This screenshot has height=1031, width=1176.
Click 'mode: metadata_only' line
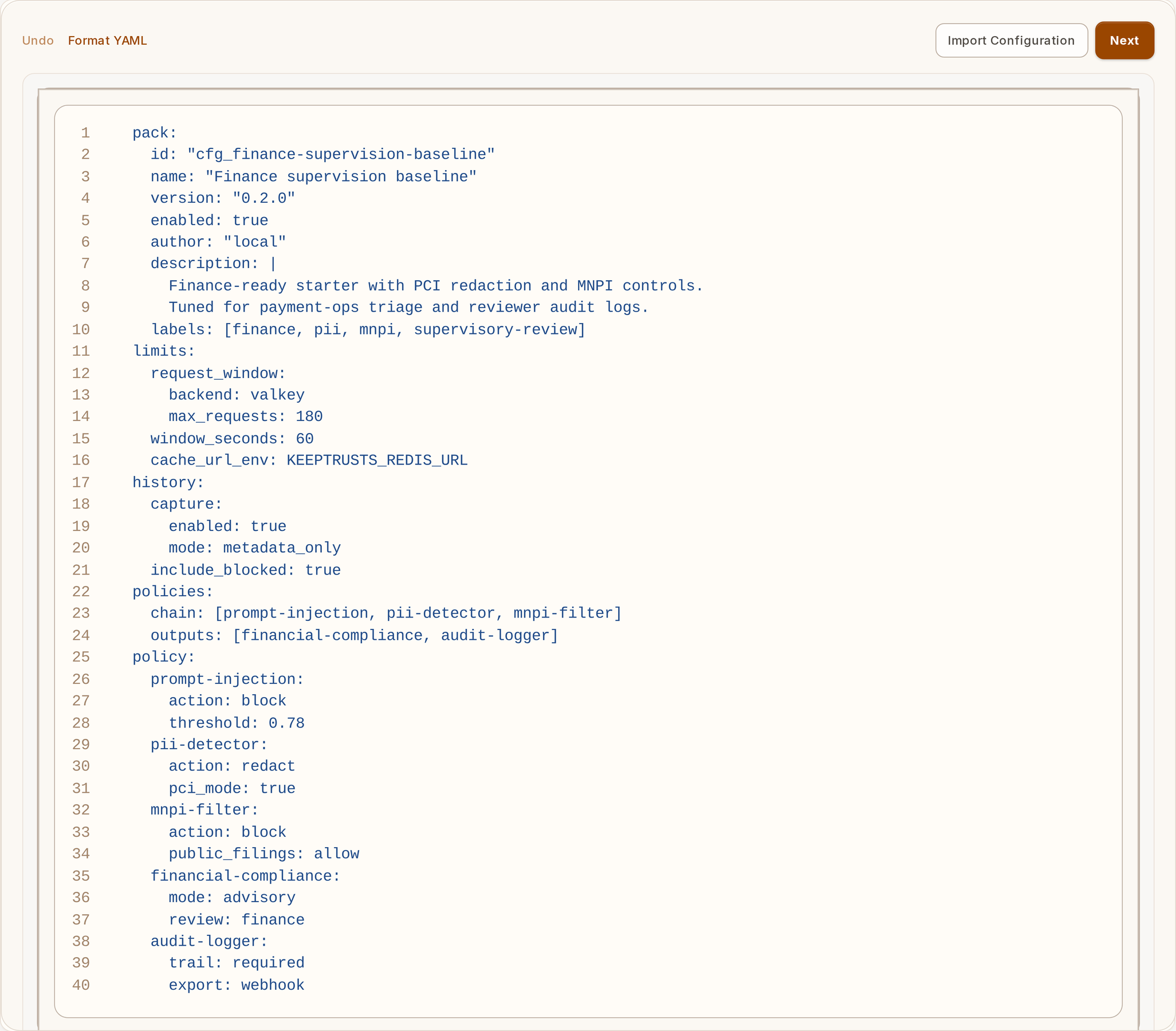click(254, 548)
